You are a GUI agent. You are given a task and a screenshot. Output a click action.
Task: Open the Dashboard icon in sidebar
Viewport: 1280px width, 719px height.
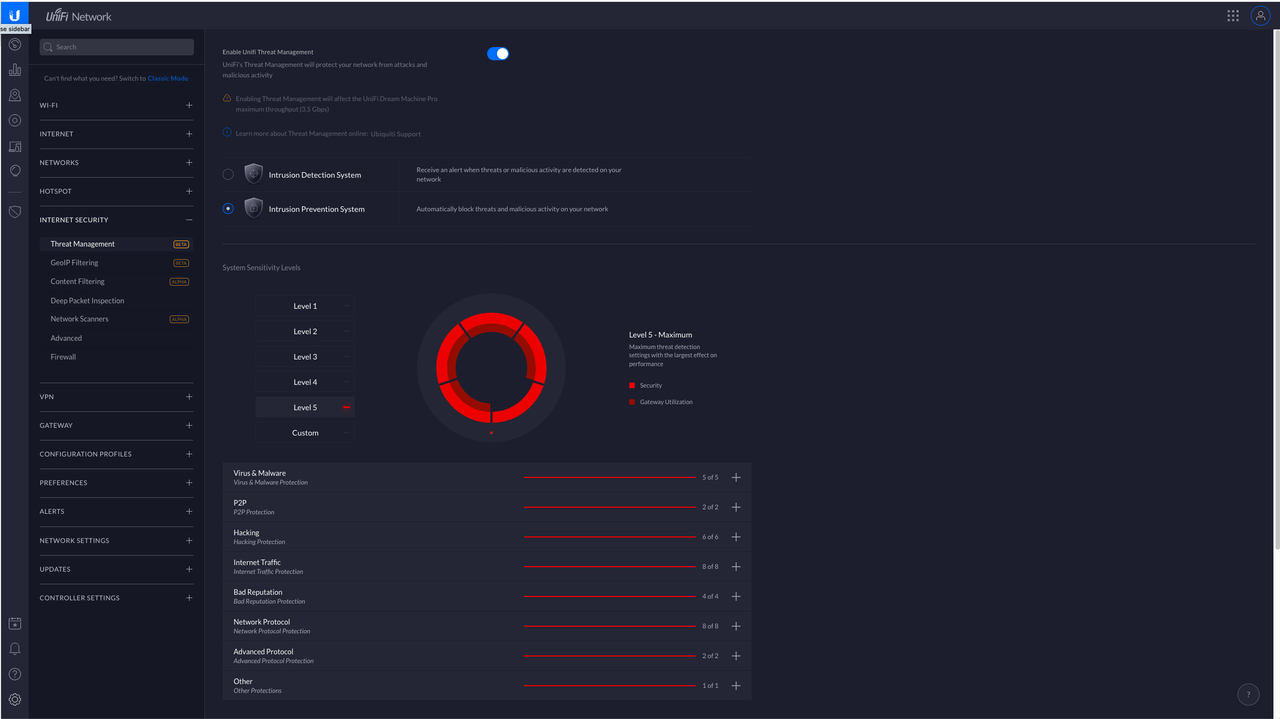tap(14, 44)
